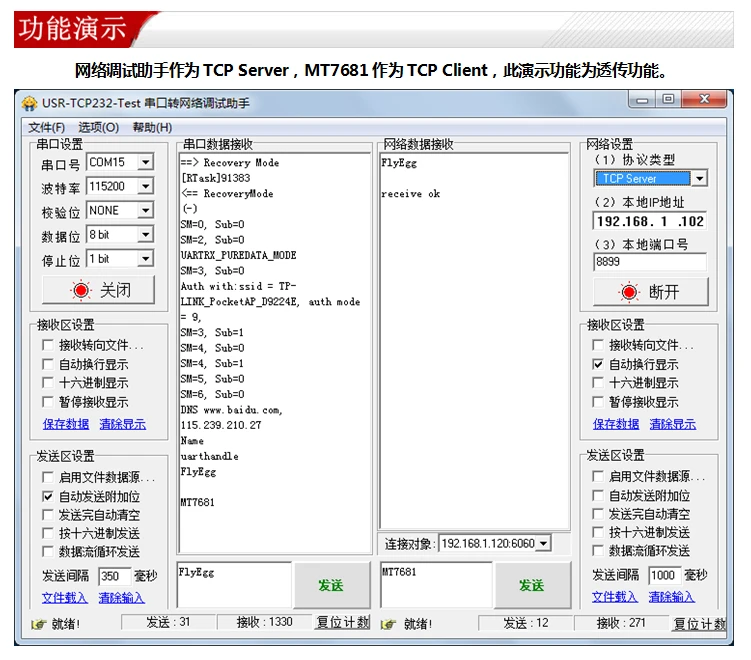Screen dimensions: 751x660
Task: Open the 选项(O) menu
Action: (x=99, y=127)
